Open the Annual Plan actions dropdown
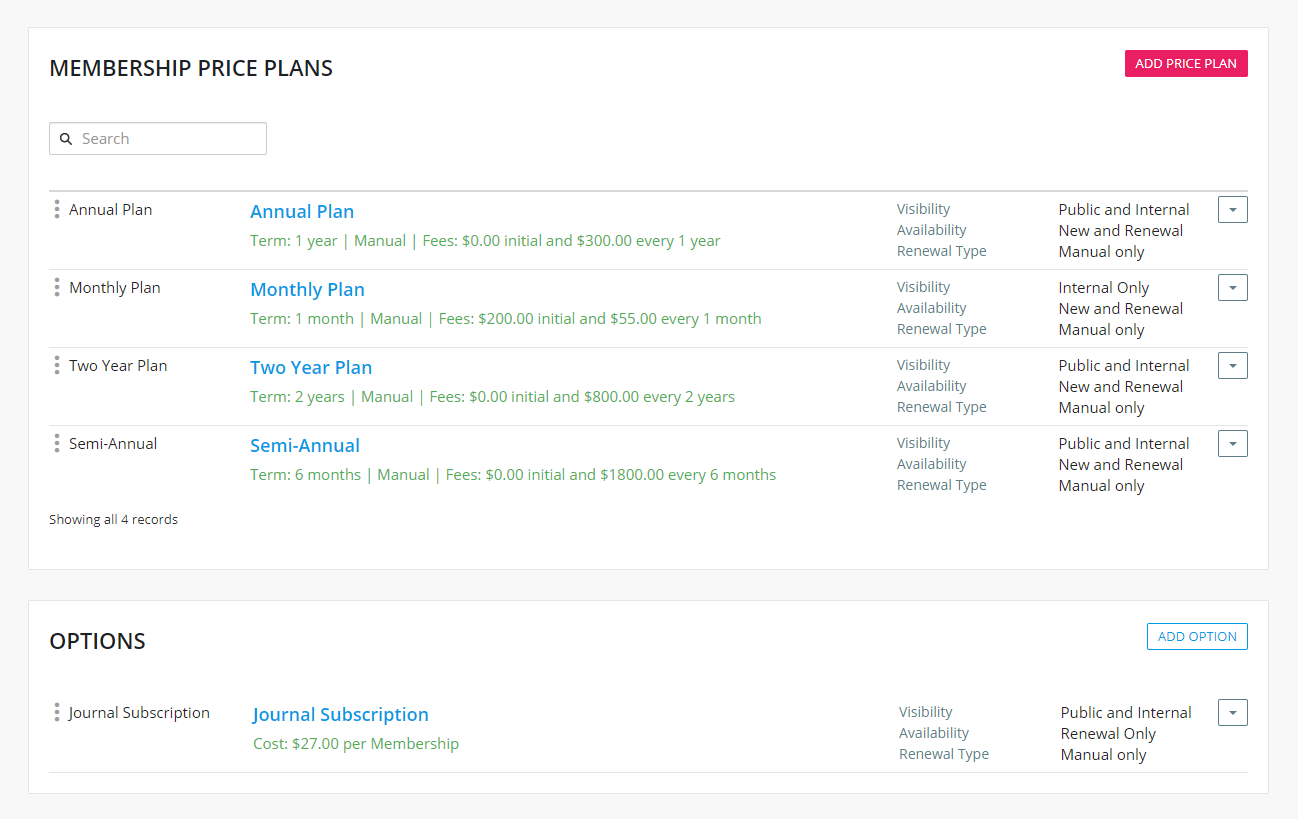The height and width of the screenshot is (819, 1298). tap(1232, 210)
